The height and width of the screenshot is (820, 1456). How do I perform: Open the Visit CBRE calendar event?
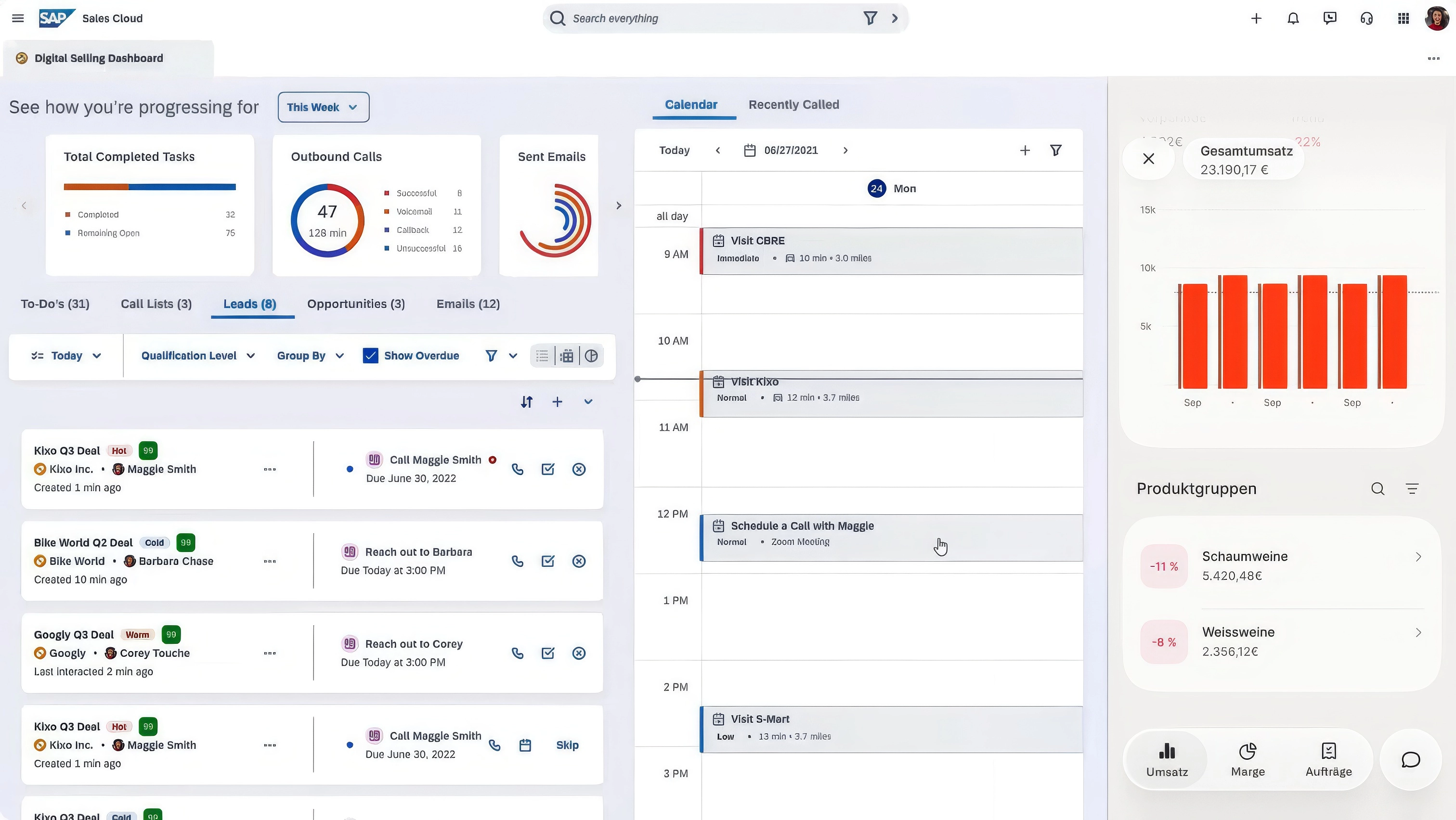tap(891, 251)
